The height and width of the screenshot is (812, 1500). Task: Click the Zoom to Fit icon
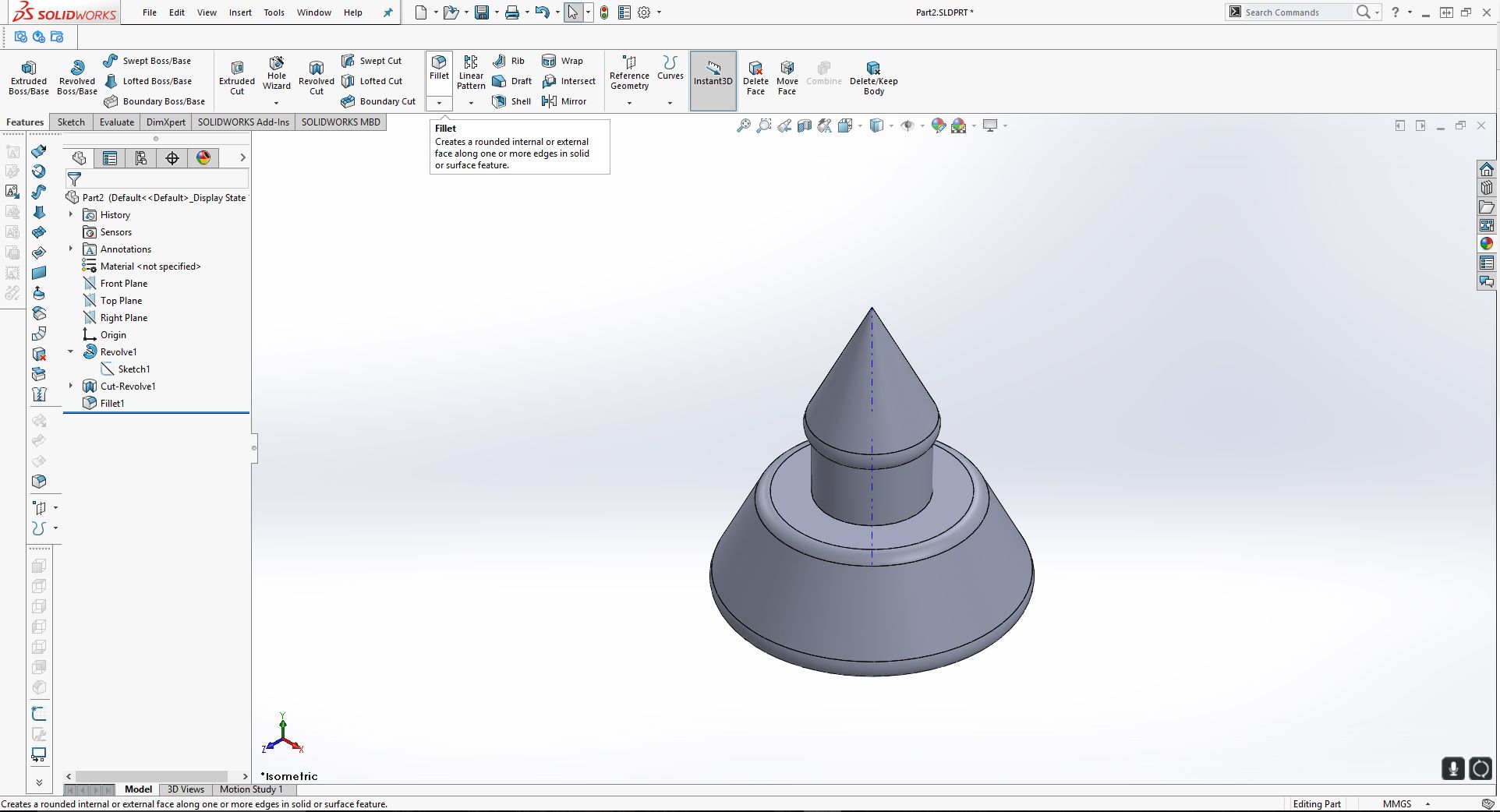tap(744, 125)
